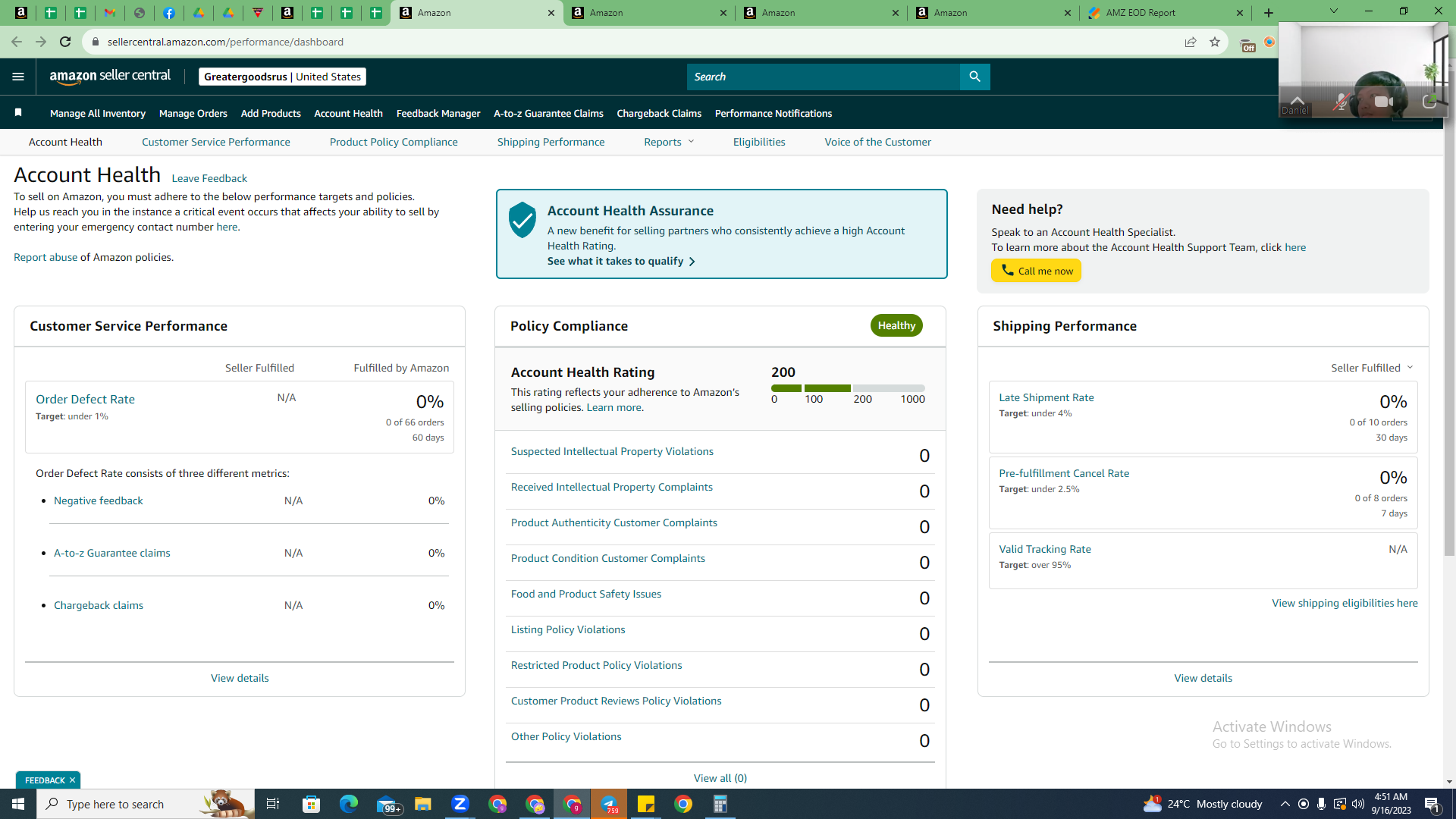Viewport: 1456px width, 819px height.
Task: Click the share page icon in address bar
Action: 1191,42
